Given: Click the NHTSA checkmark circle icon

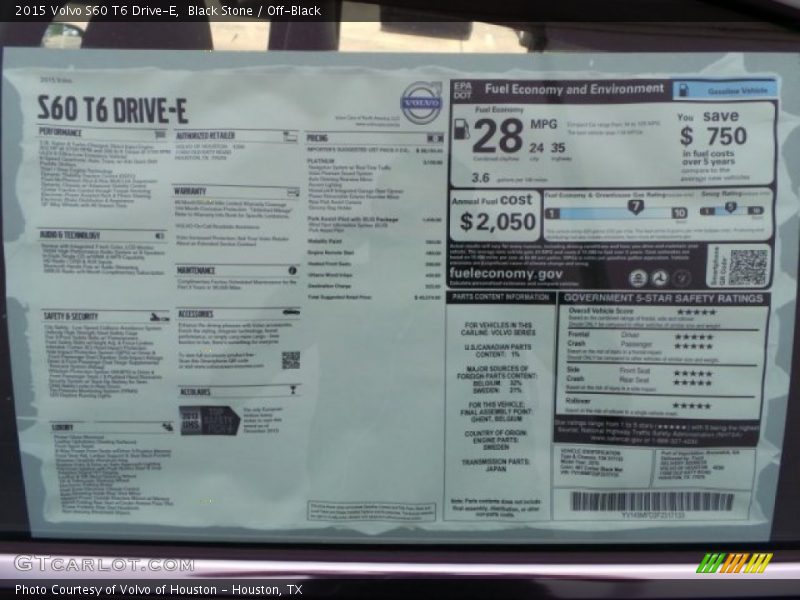Looking at the screenshot, I should tap(683, 277).
